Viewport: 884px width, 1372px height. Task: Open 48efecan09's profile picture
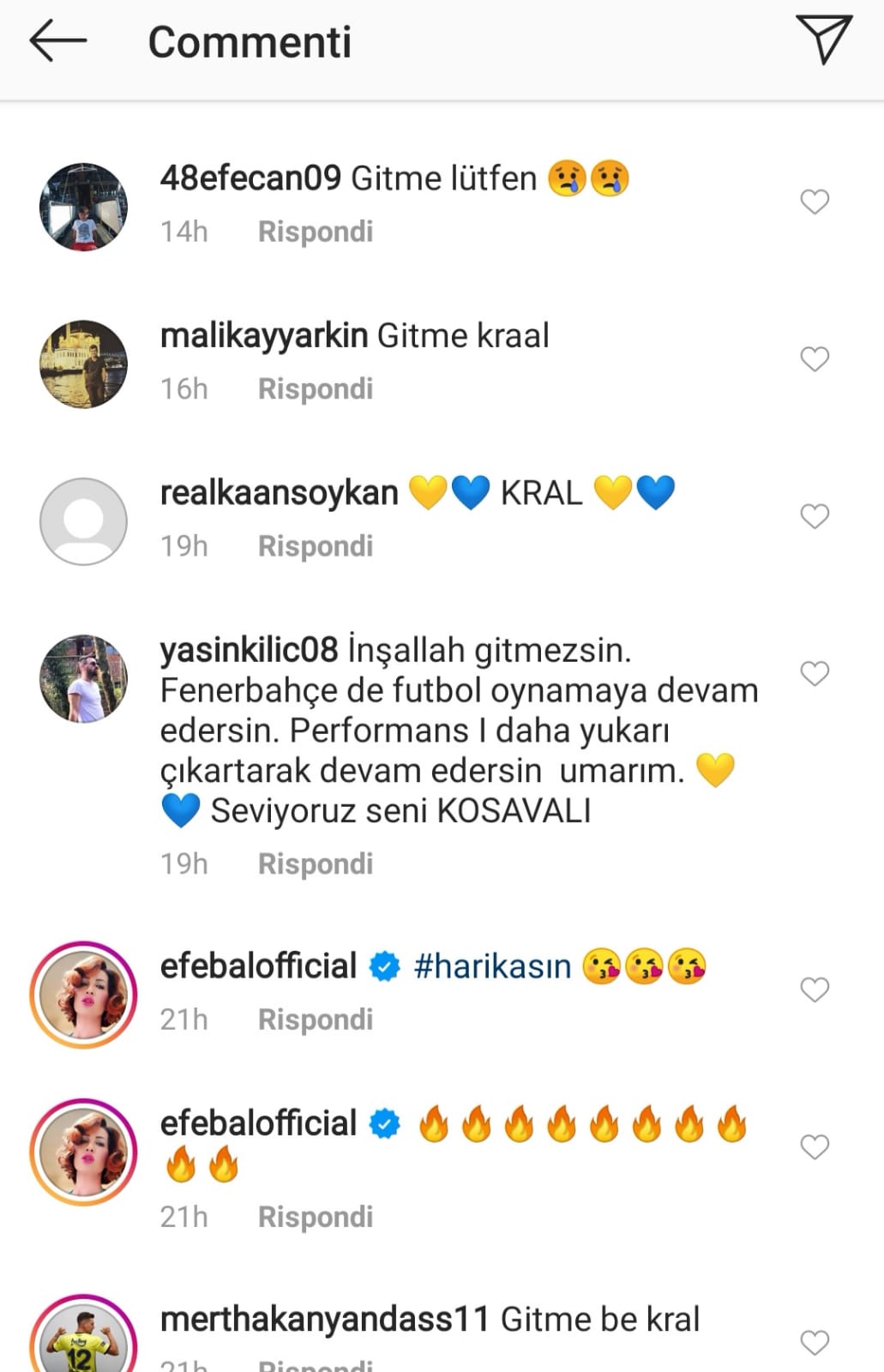click(83, 207)
